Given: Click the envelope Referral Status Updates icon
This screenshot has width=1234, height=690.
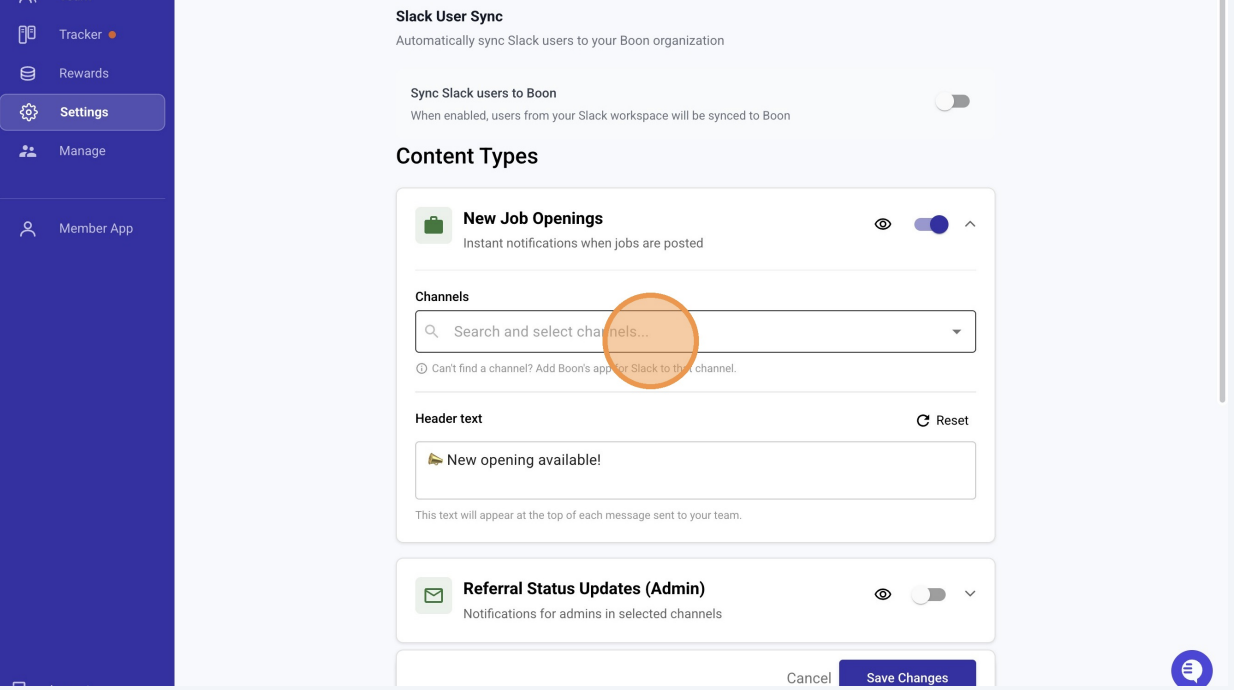Looking at the screenshot, I should (x=434, y=595).
